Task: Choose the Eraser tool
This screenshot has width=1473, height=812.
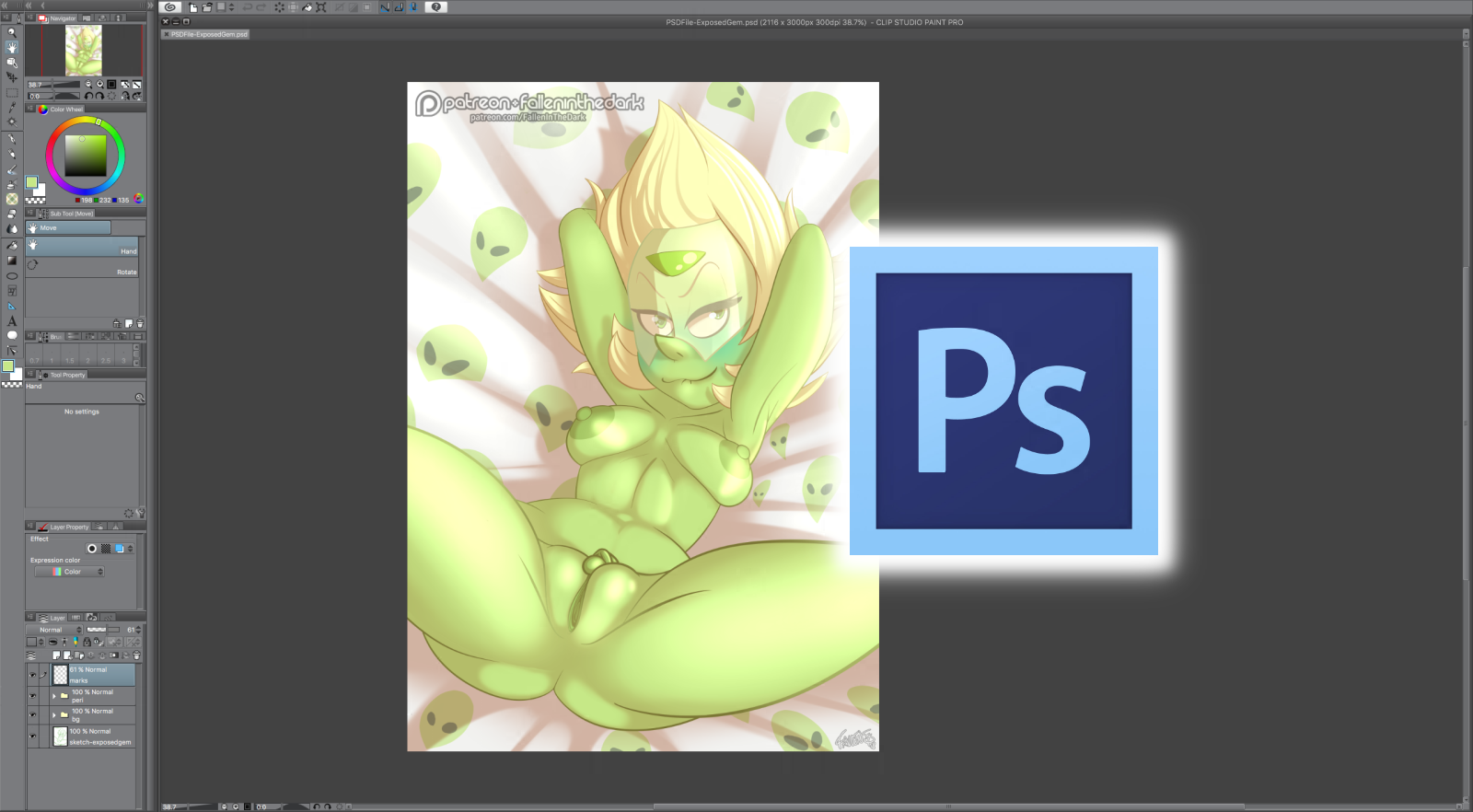Action: [x=12, y=215]
